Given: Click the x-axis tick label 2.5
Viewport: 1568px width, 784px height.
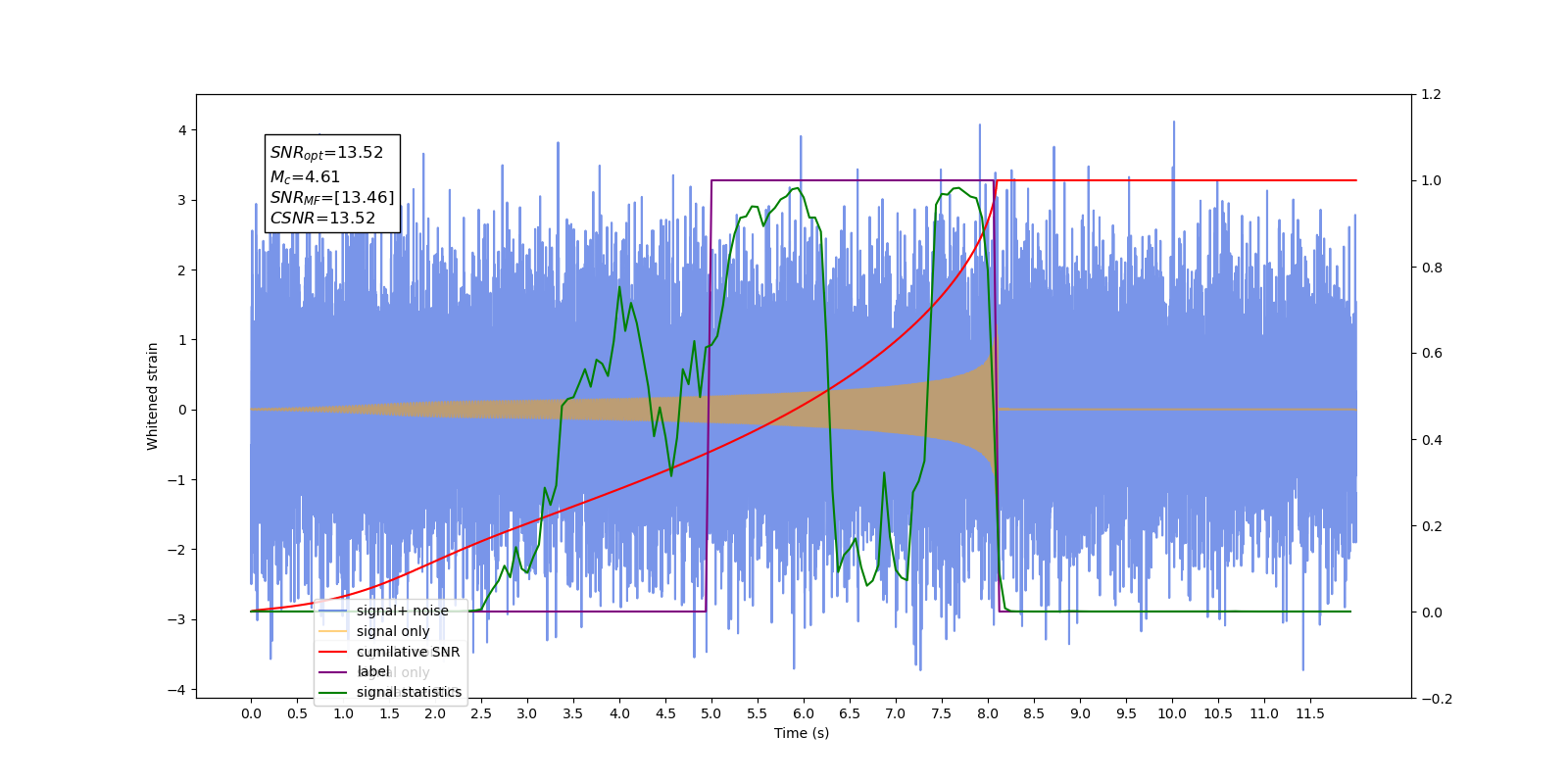Looking at the screenshot, I should pyautogui.click(x=481, y=713).
